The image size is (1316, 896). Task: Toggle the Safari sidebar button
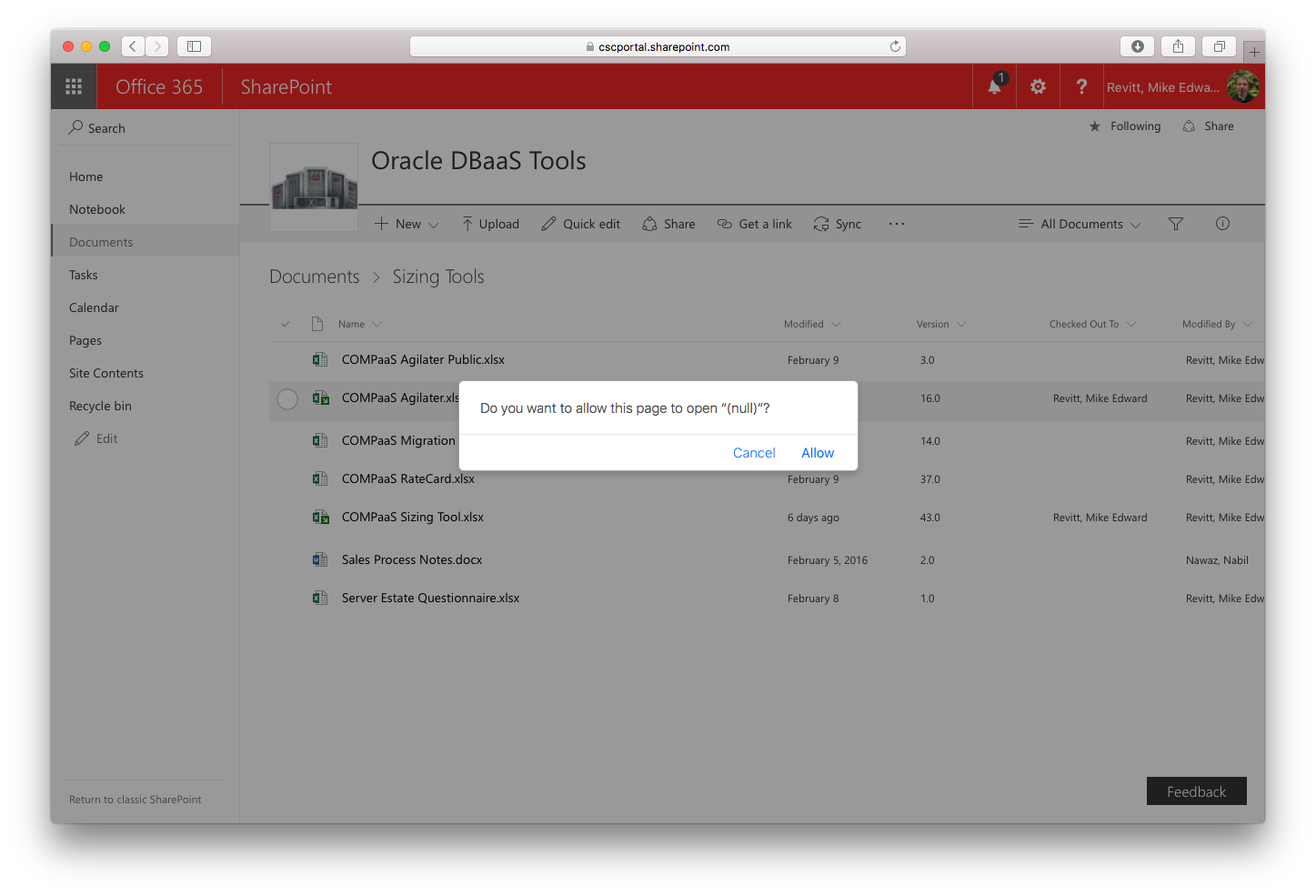(194, 46)
